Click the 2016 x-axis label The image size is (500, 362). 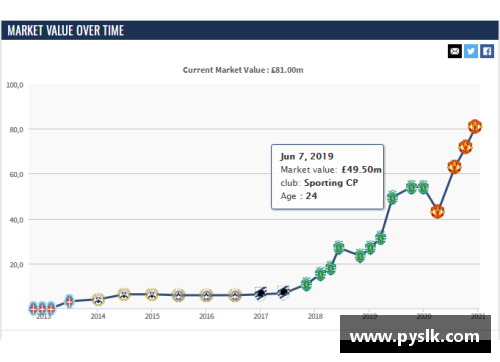(x=207, y=316)
